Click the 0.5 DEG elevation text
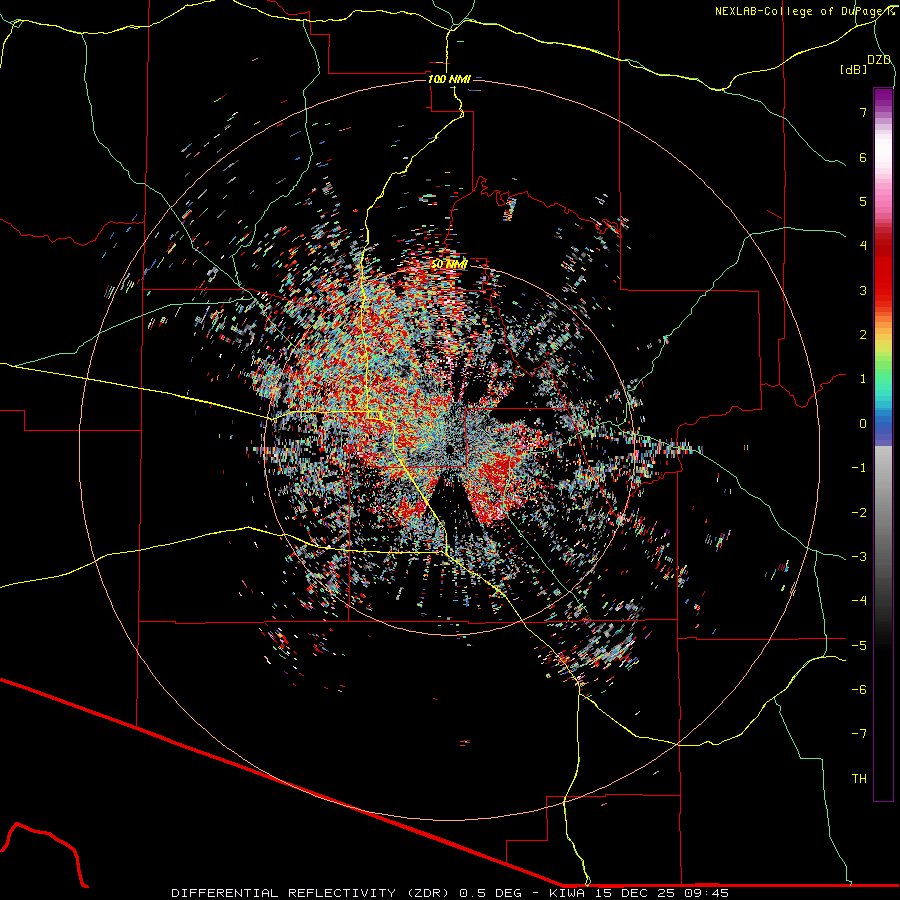Viewport: 900px width, 900px height. (491, 893)
